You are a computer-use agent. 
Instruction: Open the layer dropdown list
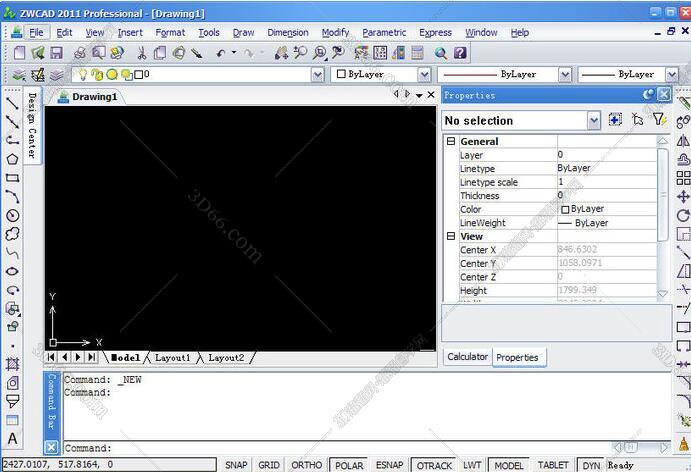pyautogui.click(x=318, y=75)
